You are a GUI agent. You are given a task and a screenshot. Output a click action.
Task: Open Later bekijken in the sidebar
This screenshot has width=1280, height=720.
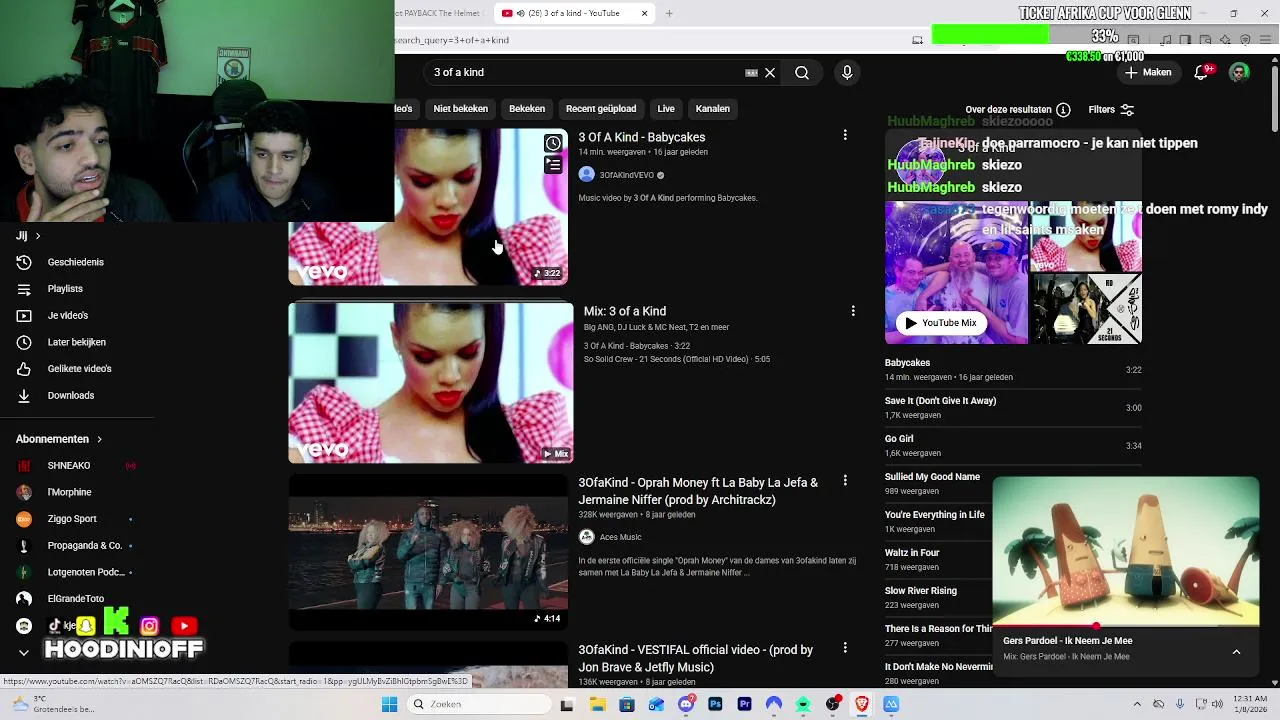coord(76,342)
